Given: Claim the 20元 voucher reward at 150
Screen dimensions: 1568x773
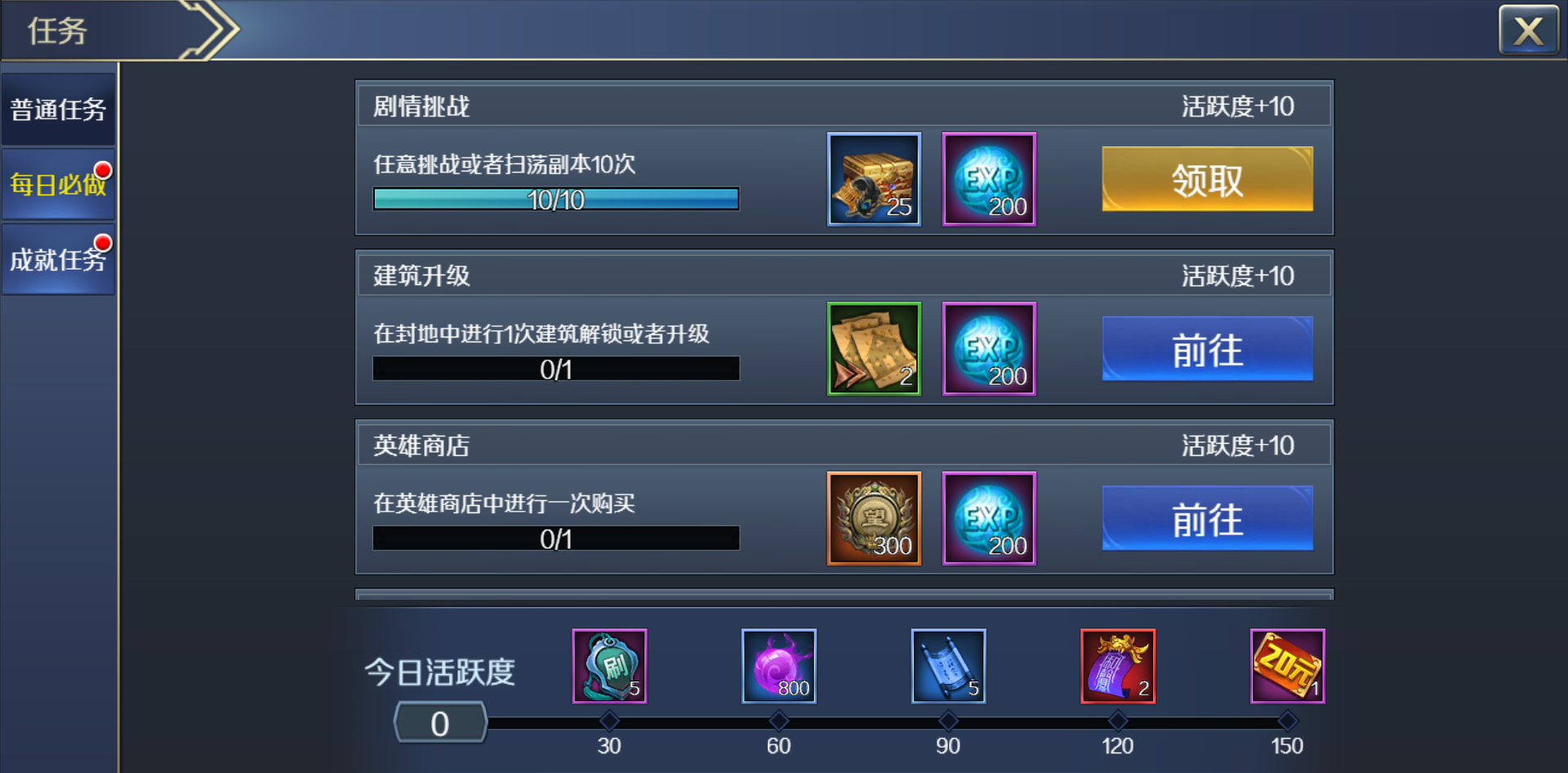Looking at the screenshot, I should coord(1287,666).
